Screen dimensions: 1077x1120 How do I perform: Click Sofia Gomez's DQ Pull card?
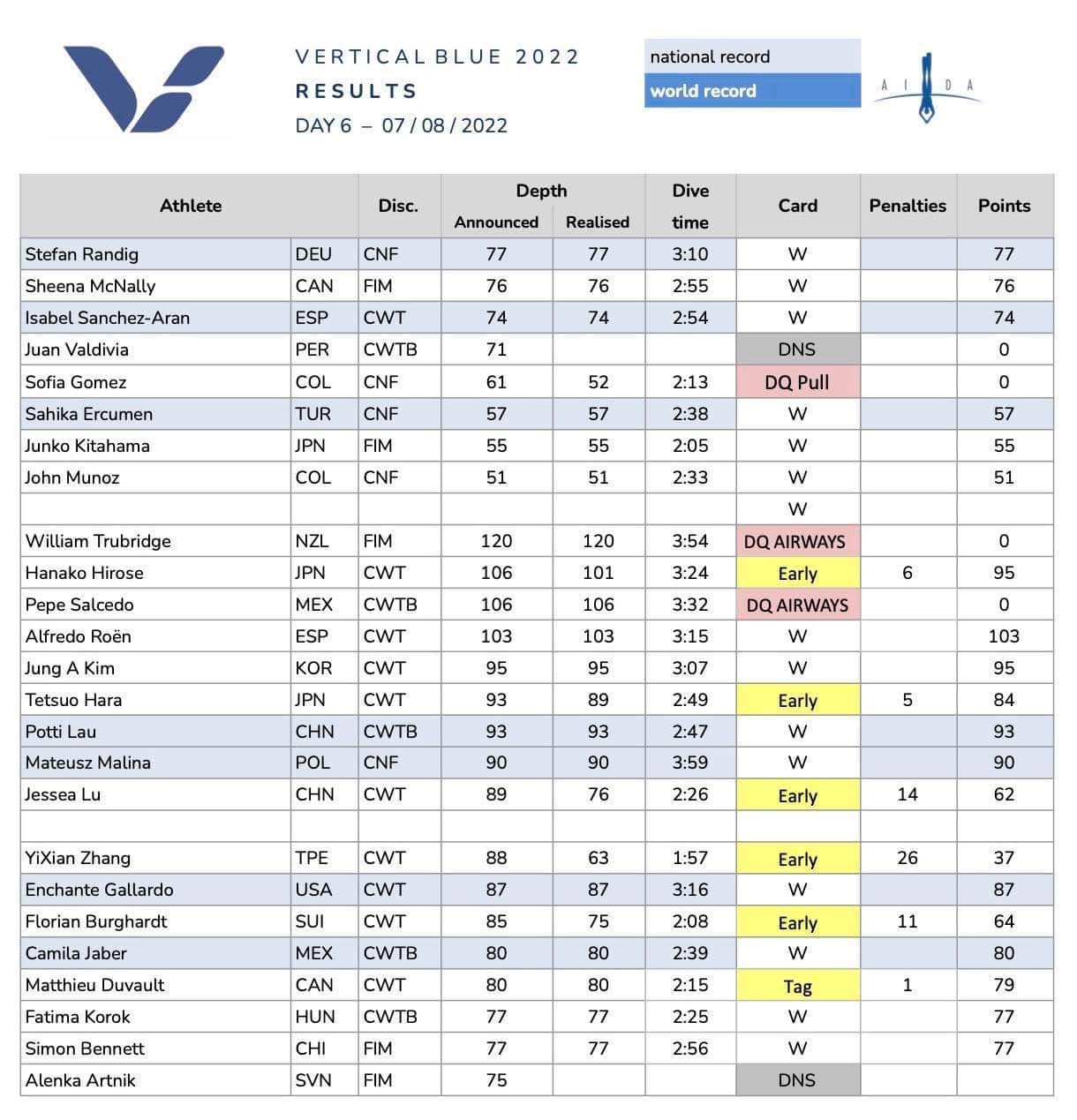(797, 382)
